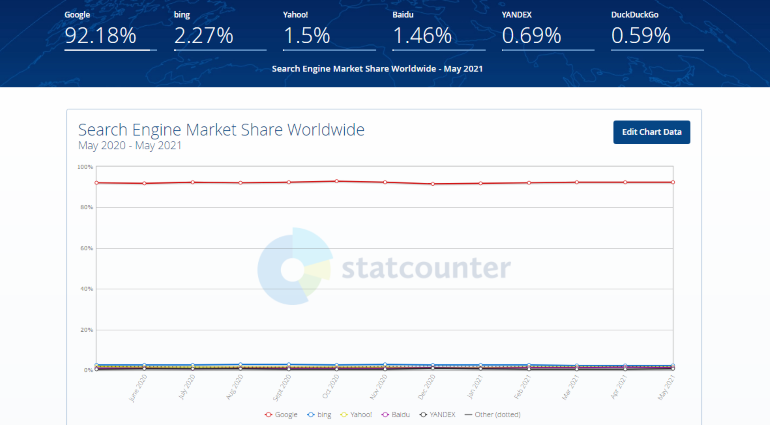
Task: Click the Sept 2020 x-axis label
Action: point(283,387)
